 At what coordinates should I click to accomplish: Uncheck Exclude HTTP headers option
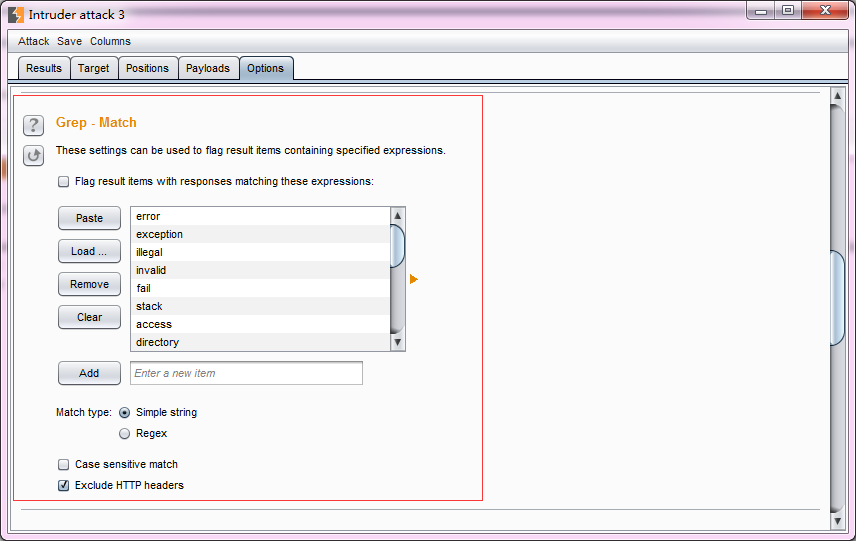[x=64, y=486]
